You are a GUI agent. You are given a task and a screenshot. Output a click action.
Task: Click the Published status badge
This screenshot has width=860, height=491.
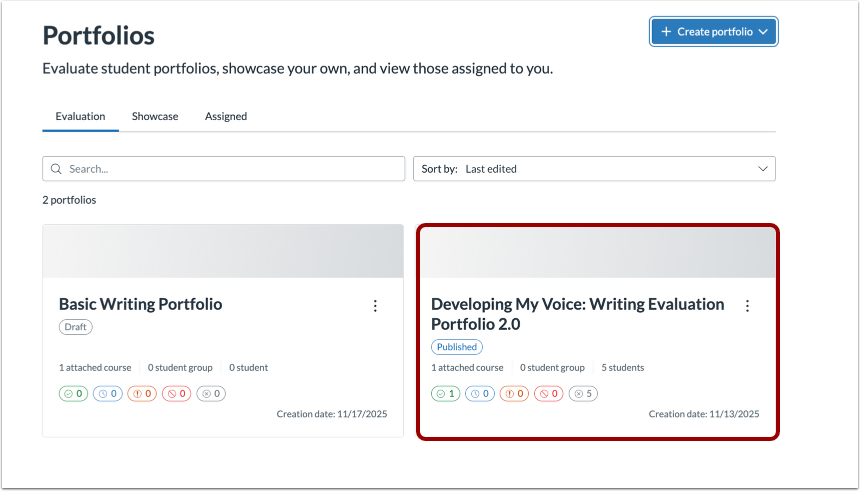point(457,347)
